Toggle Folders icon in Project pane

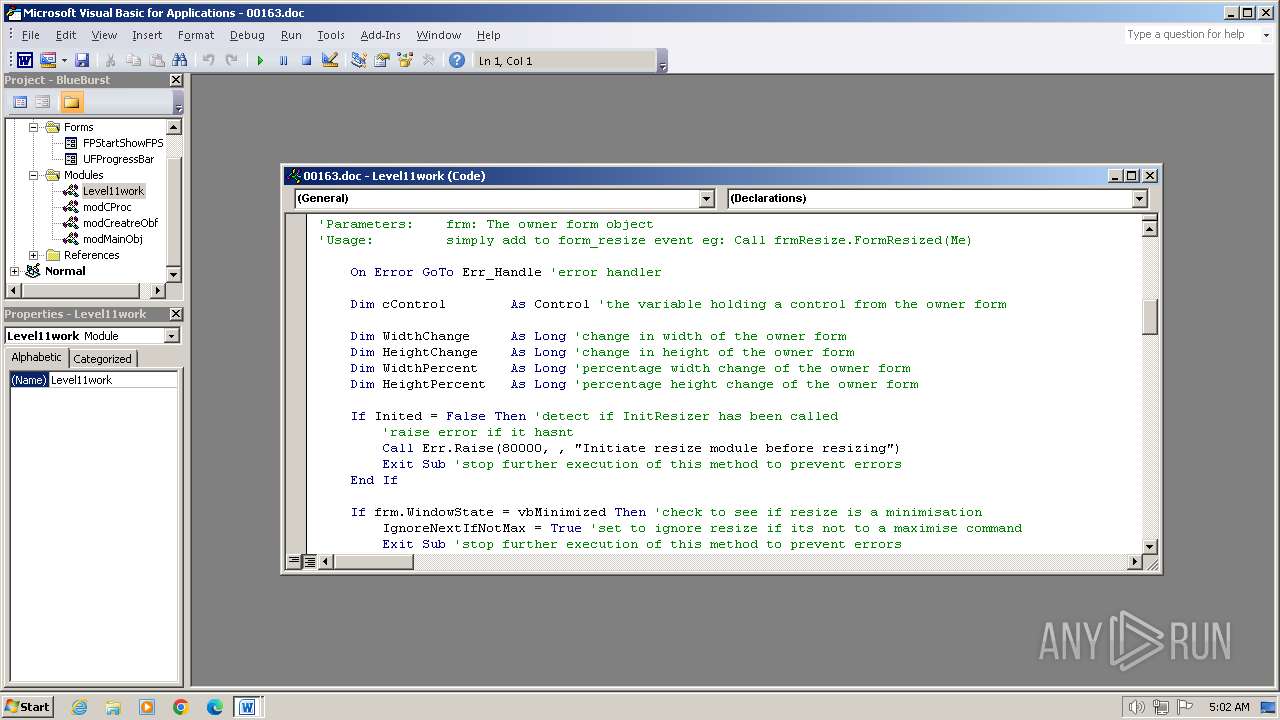(x=71, y=102)
